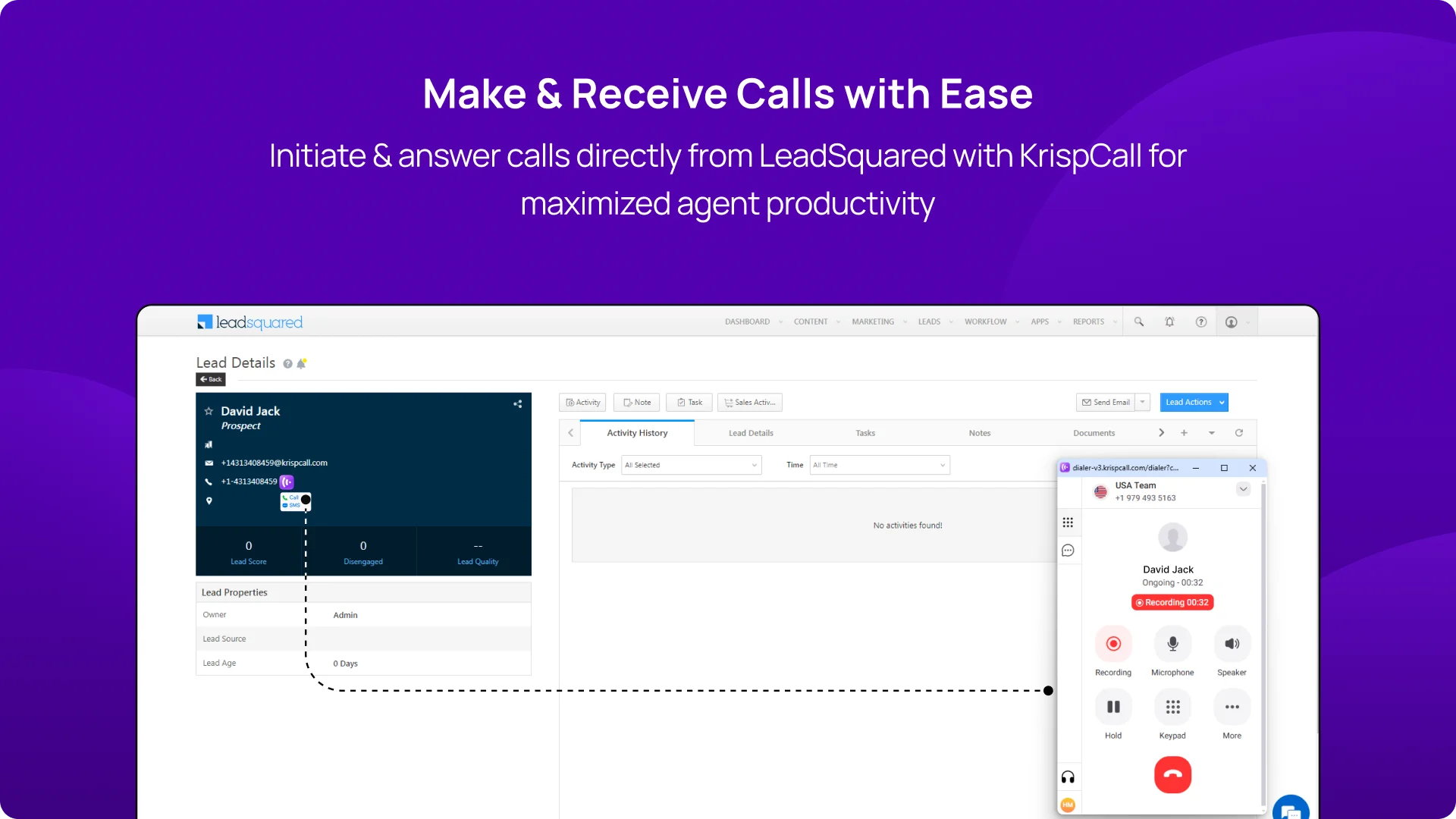Click the Recording 00:32 red badge
Viewport: 1456px width, 819px height.
1172,603
